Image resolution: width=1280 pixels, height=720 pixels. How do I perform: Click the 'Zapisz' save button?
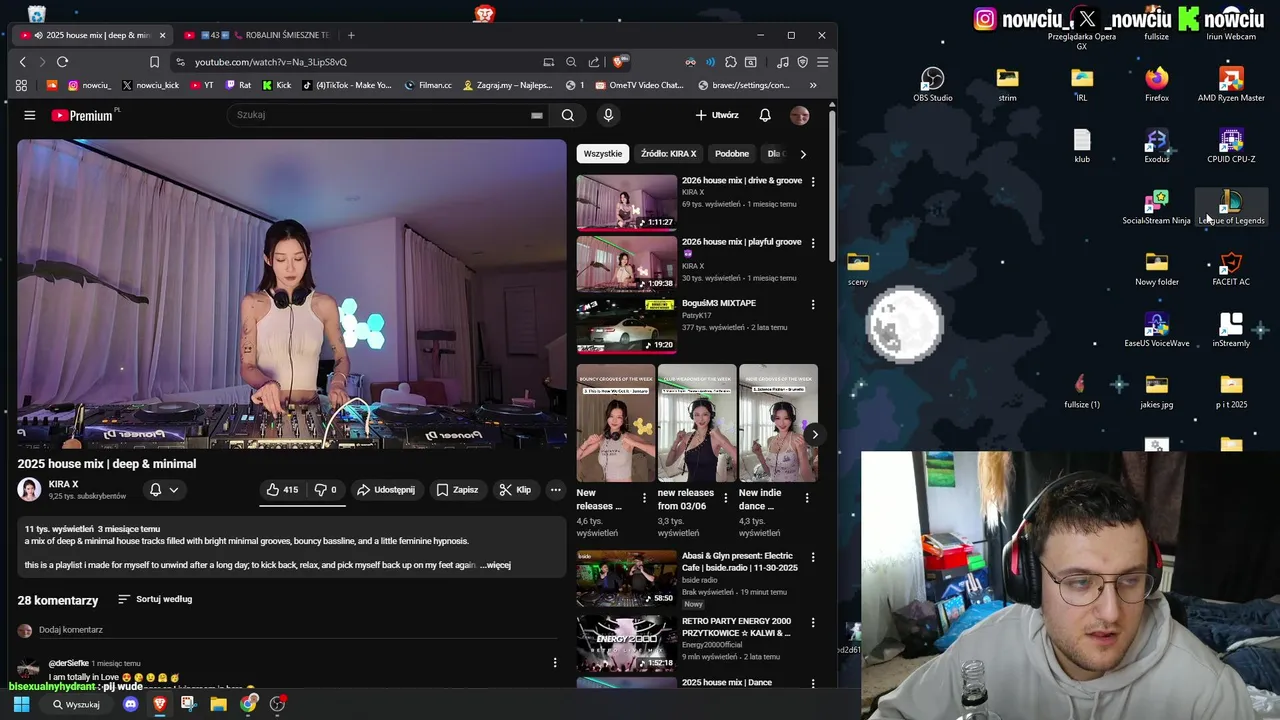click(x=457, y=490)
